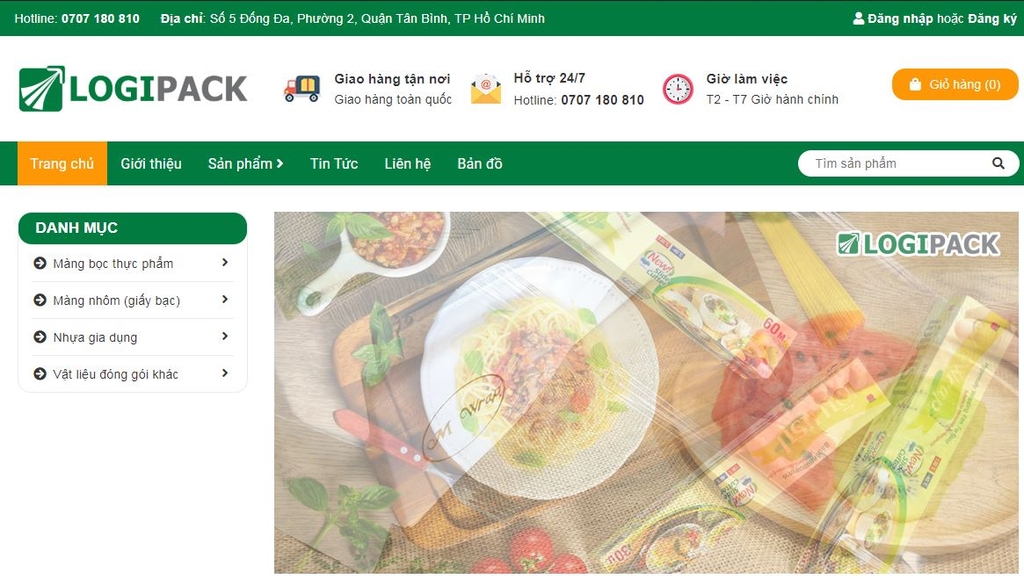Screen dimensions: 1024x579
Task: Expand Vật liệu đóng gói khác chevron
Action: [x=225, y=373]
